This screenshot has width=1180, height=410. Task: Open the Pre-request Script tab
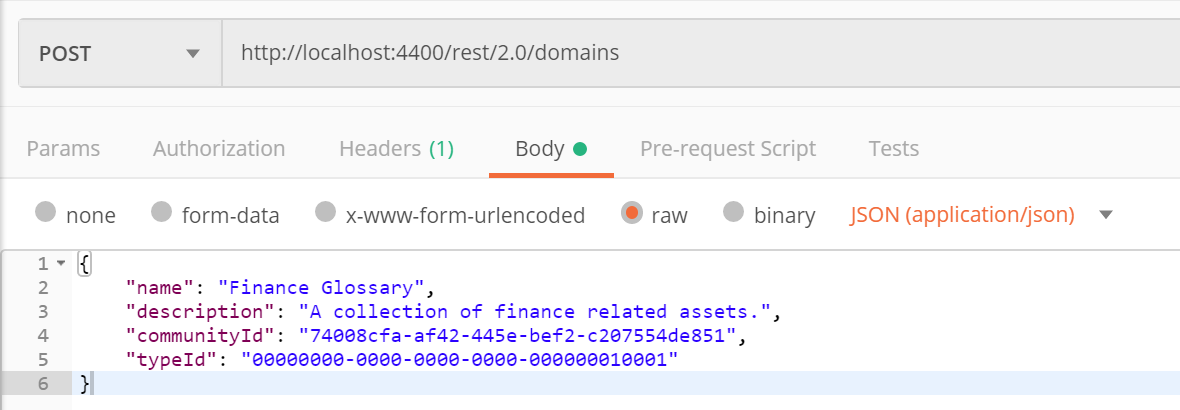pos(728,149)
